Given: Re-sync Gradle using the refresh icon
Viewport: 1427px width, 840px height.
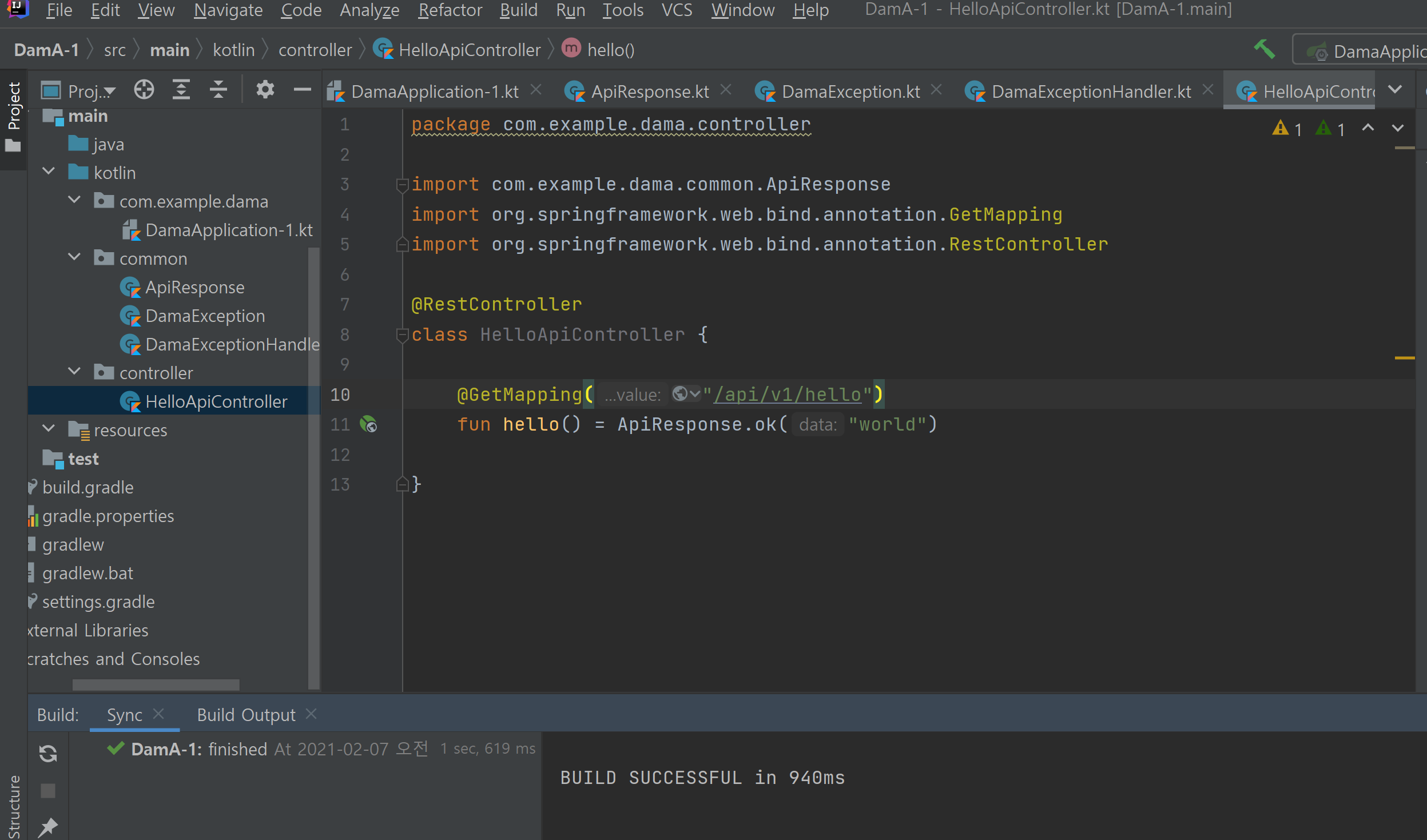Looking at the screenshot, I should point(48,754).
